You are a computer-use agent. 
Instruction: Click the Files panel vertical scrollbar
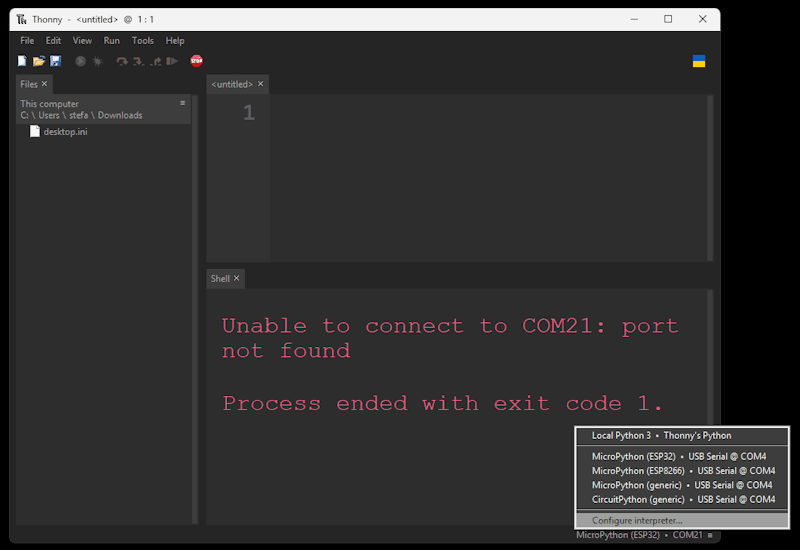point(194,309)
